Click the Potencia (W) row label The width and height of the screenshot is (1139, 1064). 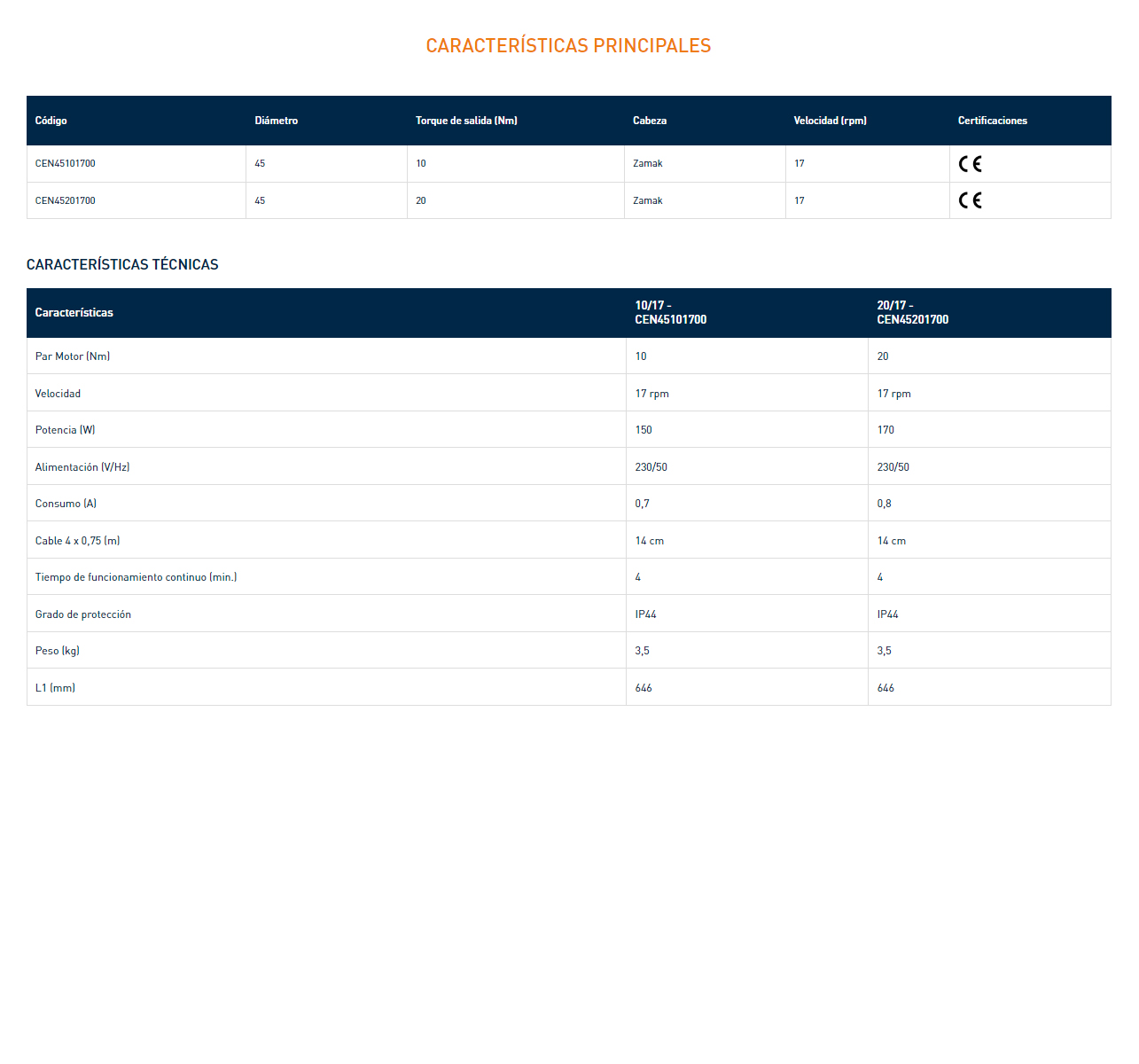[x=66, y=430]
